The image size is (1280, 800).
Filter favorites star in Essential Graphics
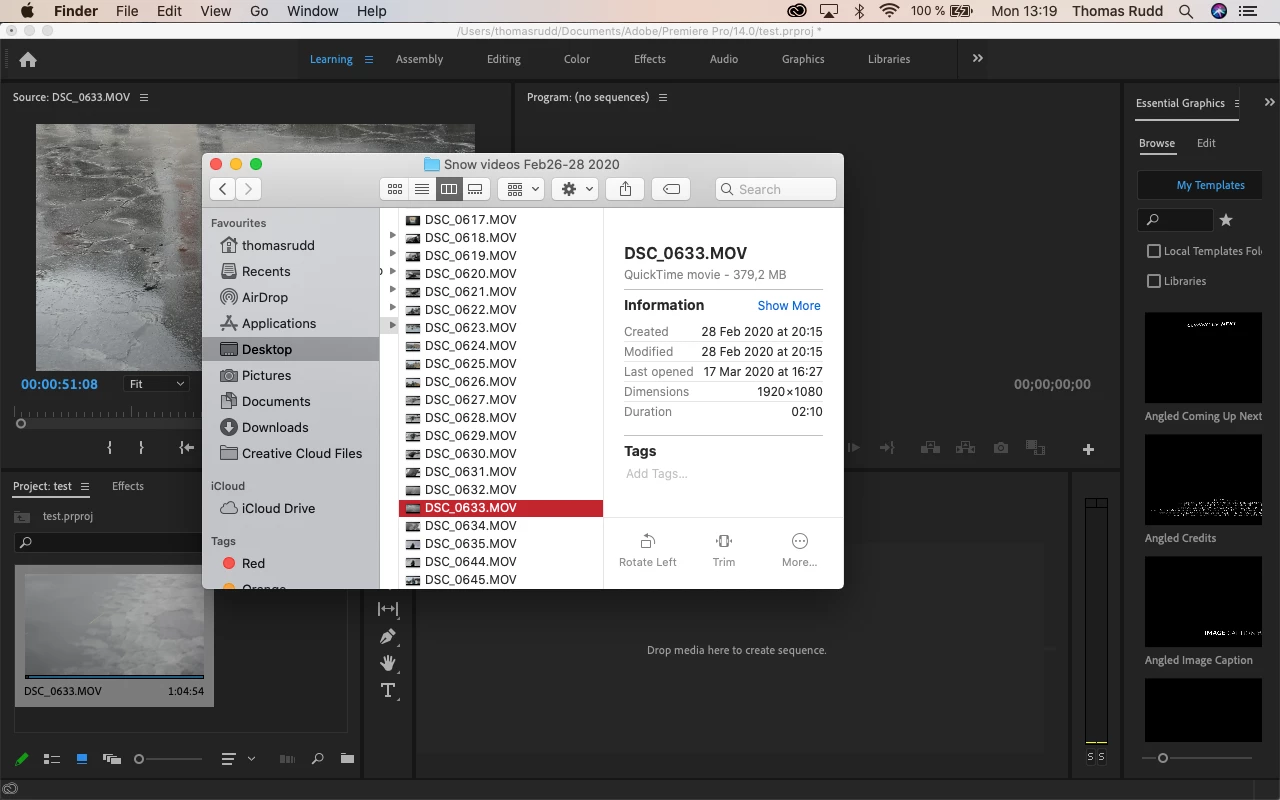[1226, 220]
